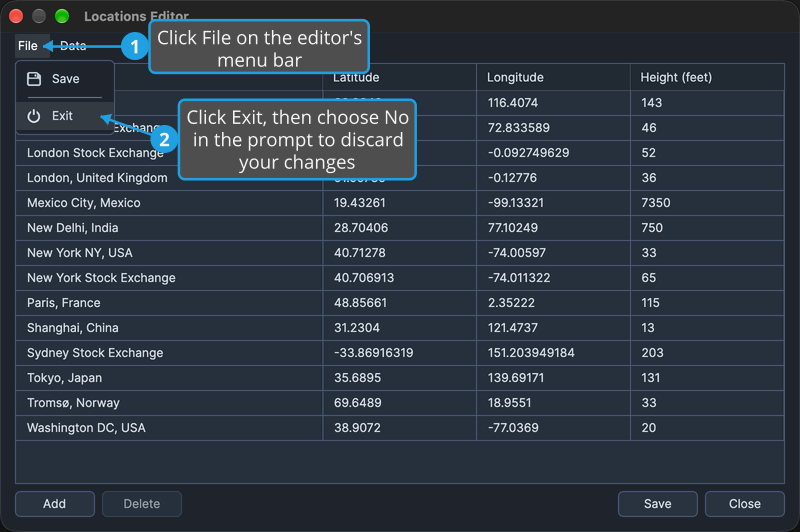Select the Shanghai, China cell
Image resolution: width=800 pixels, height=532 pixels.
tap(169, 328)
